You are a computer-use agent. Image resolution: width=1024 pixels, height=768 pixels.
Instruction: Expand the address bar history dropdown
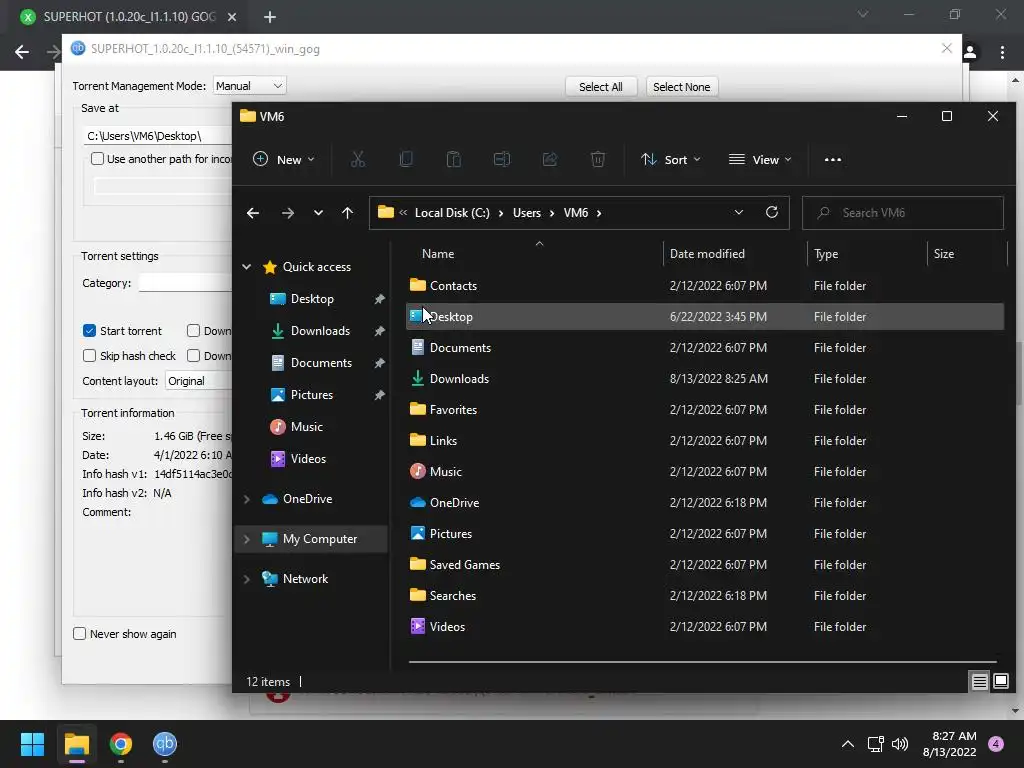739,212
